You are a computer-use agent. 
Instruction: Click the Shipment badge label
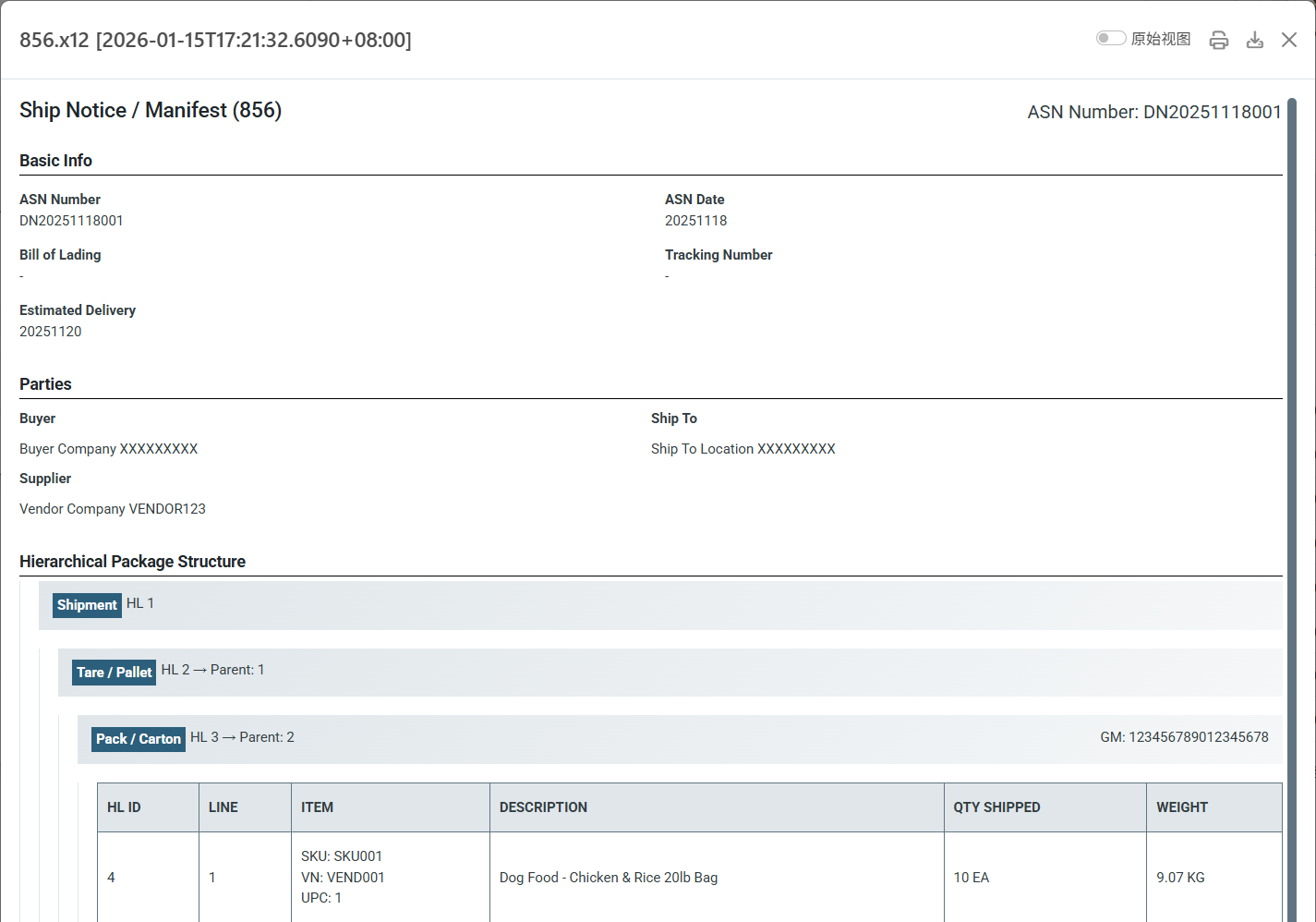point(87,605)
